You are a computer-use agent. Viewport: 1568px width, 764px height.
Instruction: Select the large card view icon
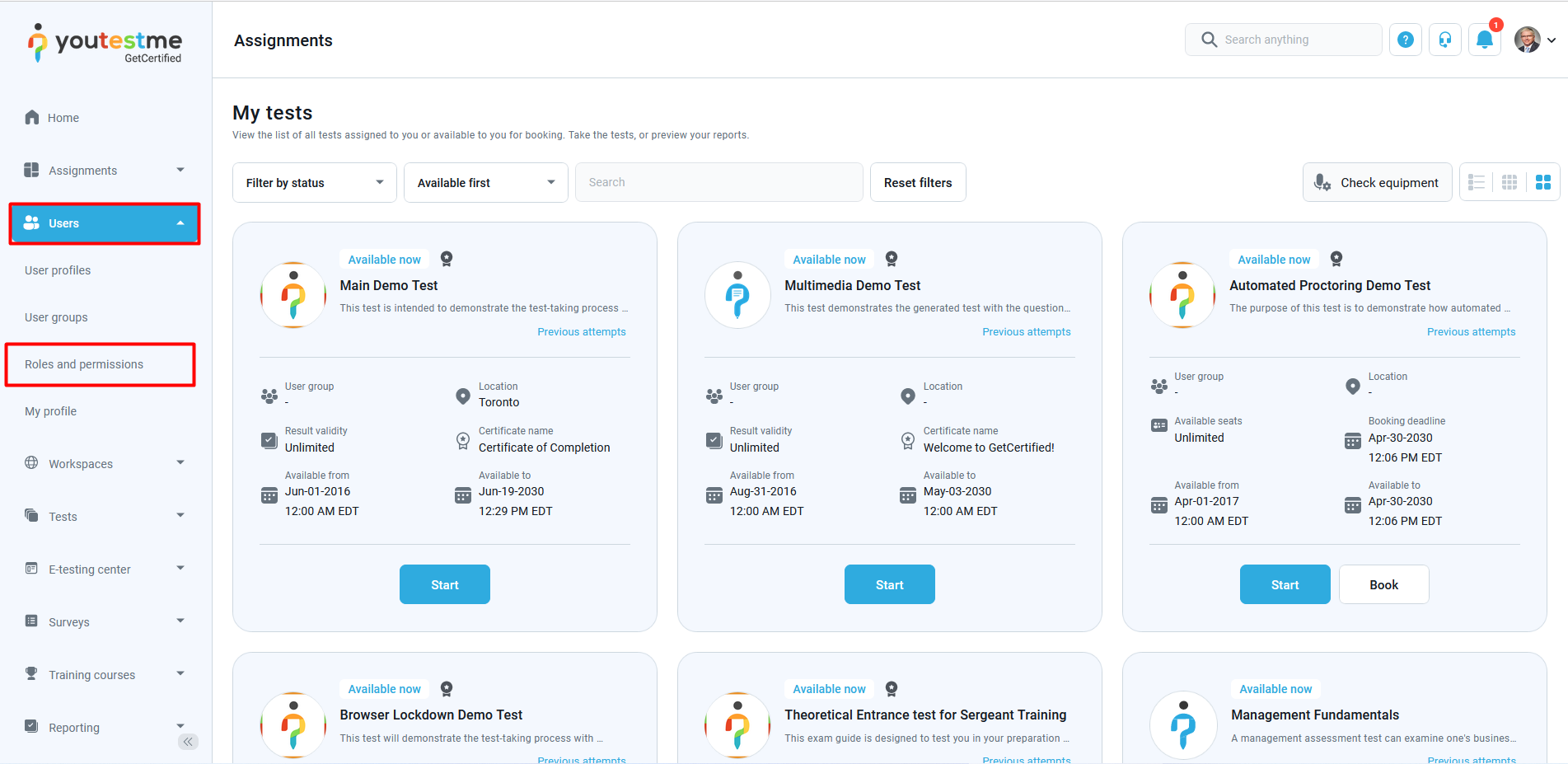coord(1543,182)
